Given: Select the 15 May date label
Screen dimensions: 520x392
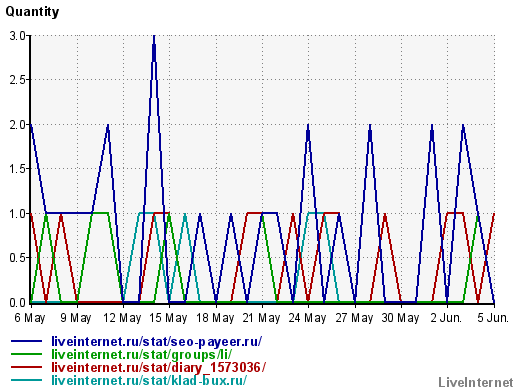Looking at the screenshot, I should click(168, 318).
